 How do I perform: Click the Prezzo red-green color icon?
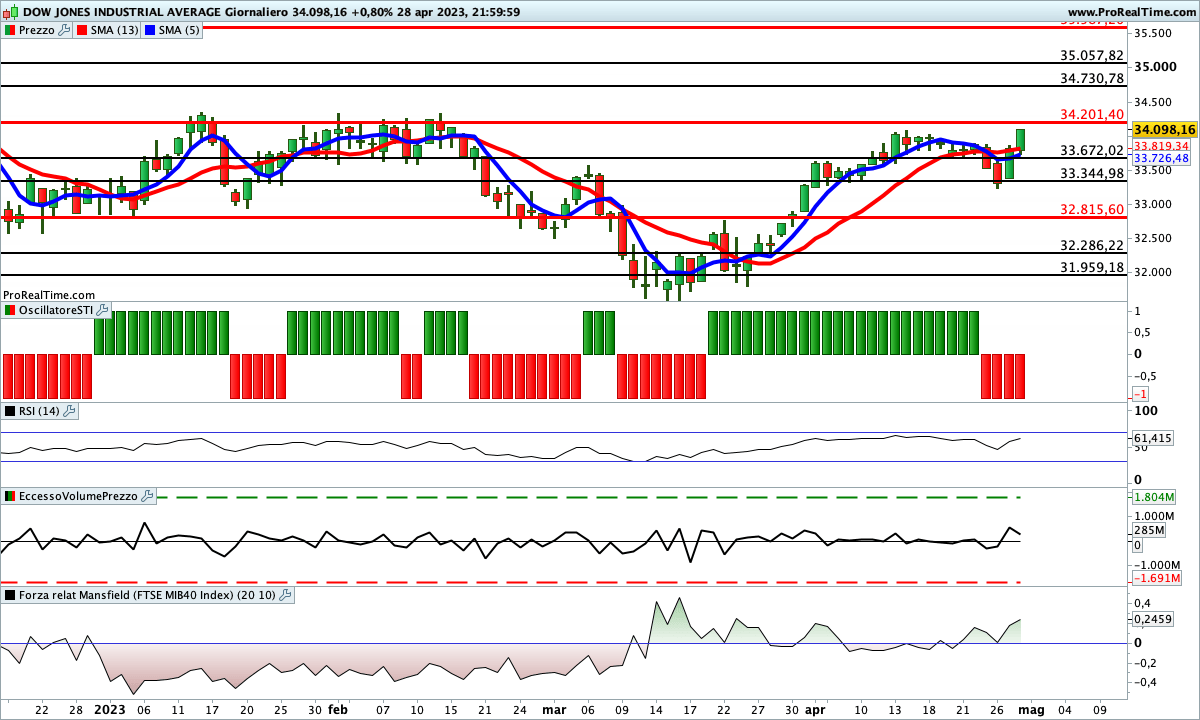click(x=9, y=30)
